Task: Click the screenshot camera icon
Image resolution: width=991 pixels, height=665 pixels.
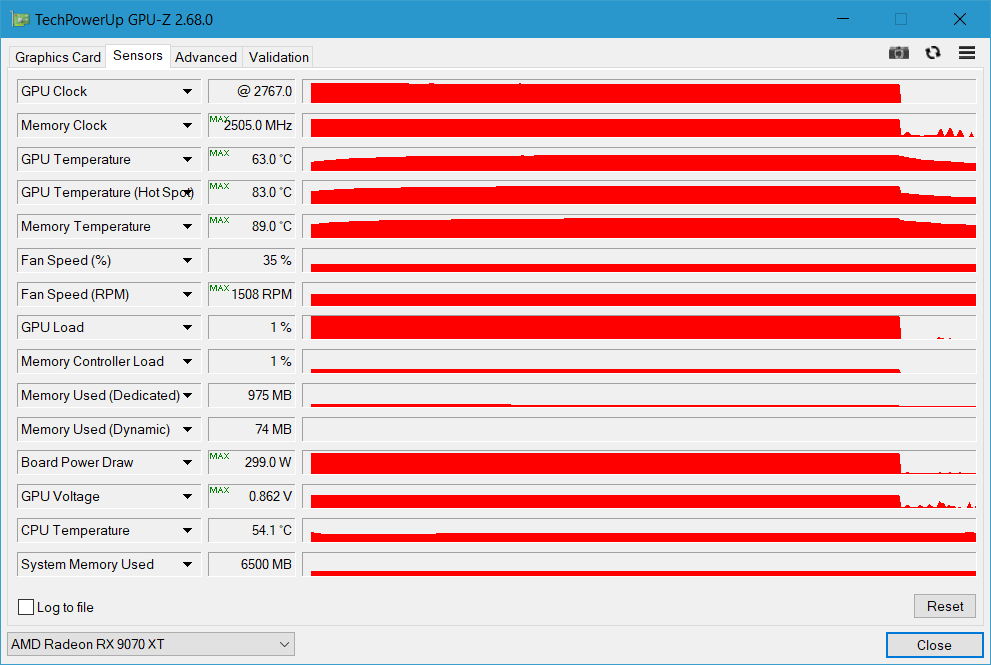Action: (899, 53)
